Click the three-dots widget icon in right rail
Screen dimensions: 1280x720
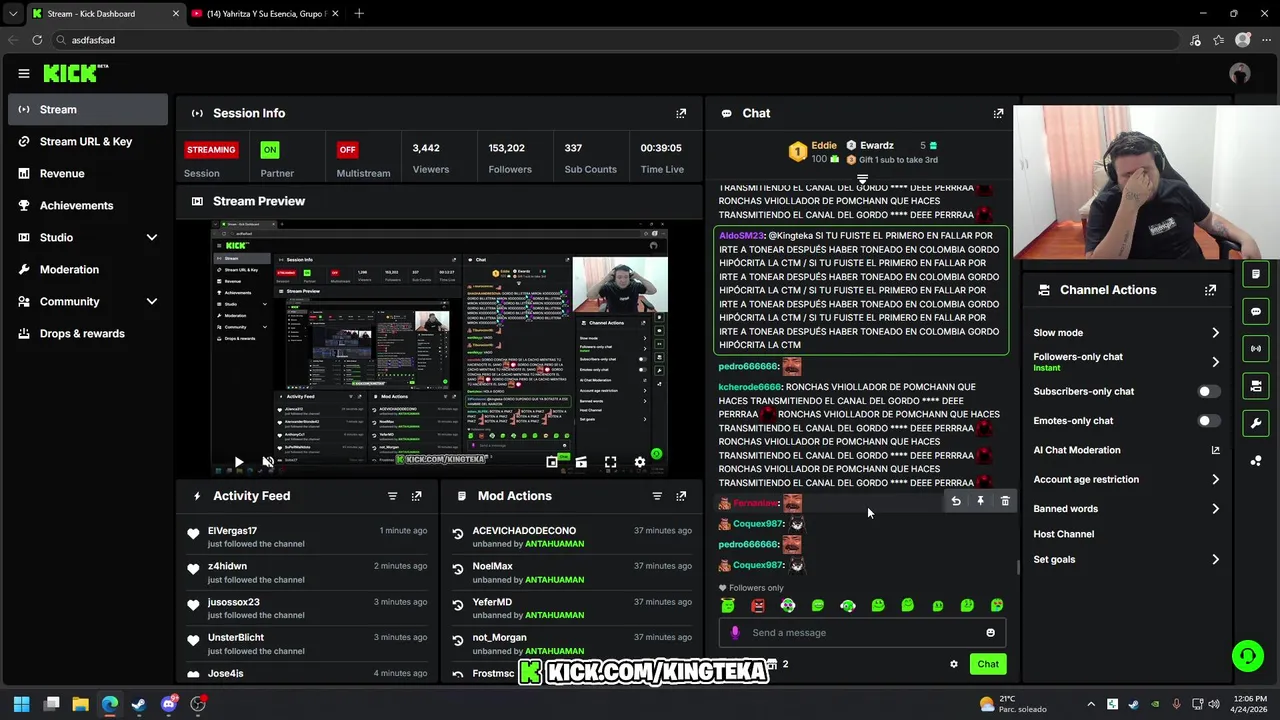(x=1256, y=460)
